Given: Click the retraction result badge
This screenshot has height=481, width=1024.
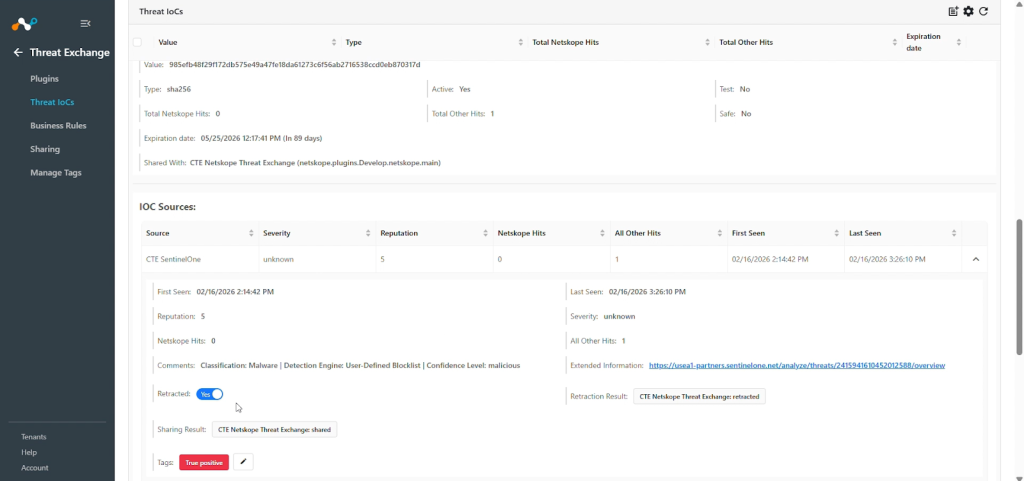Looking at the screenshot, I should pos(699,396).
